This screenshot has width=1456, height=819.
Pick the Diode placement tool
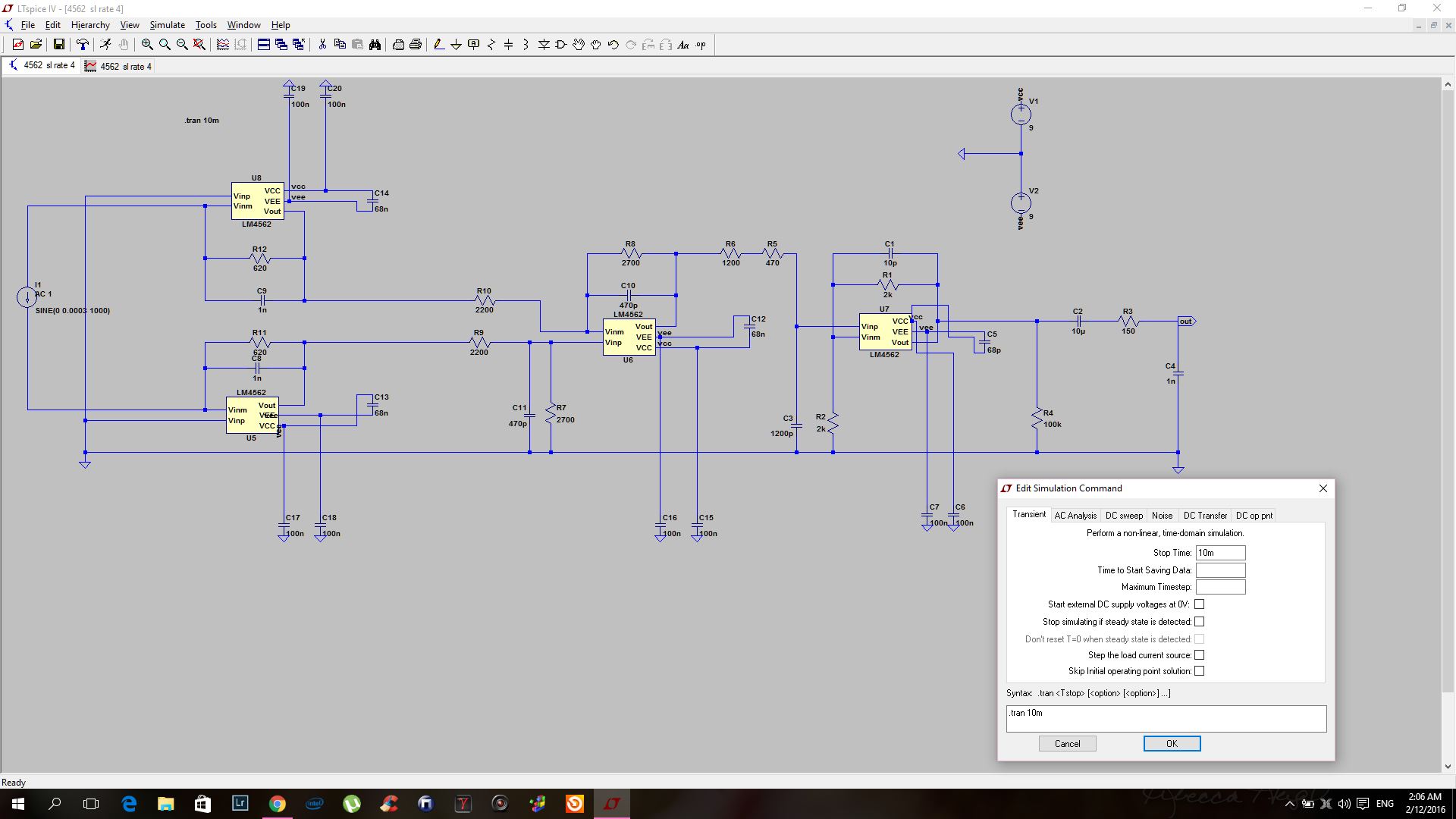(x=544, y=45)
